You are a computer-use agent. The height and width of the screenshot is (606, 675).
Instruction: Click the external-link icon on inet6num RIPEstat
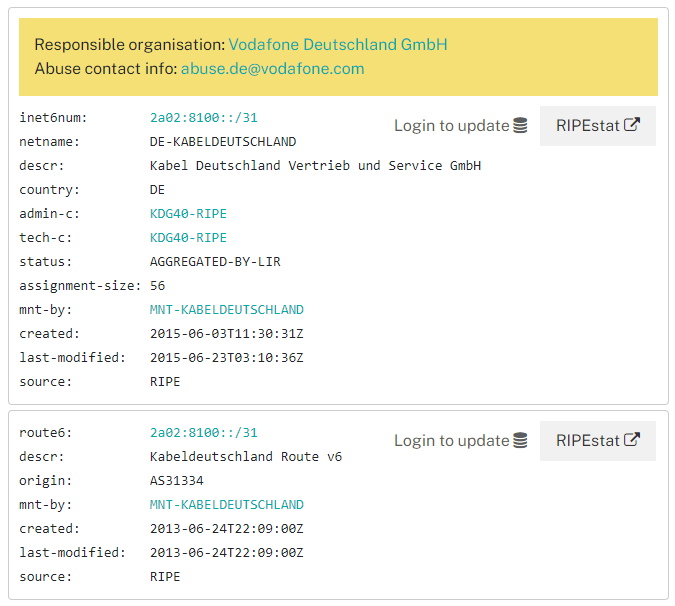click(x=632, y=124)
